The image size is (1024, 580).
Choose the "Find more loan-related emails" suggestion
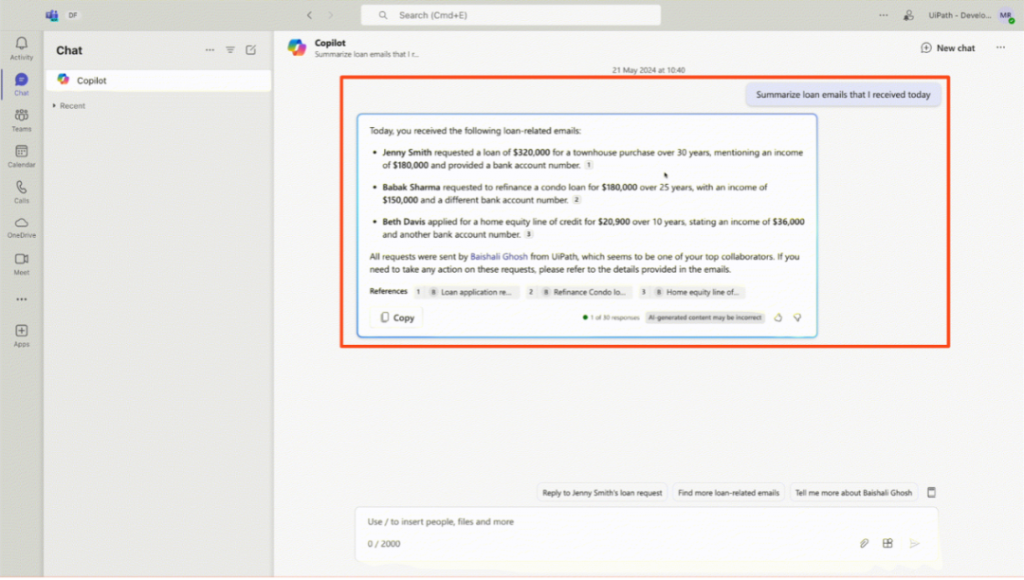tap(728, 493)
